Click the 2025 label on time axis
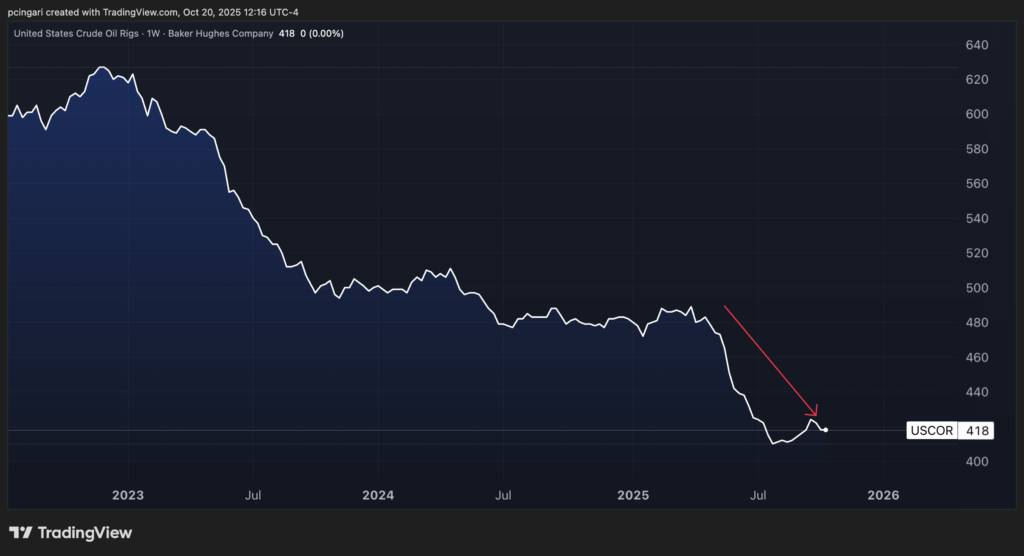Image resolution: width=1024 pixels, height=556 pixels. click(x=632, y=495)
